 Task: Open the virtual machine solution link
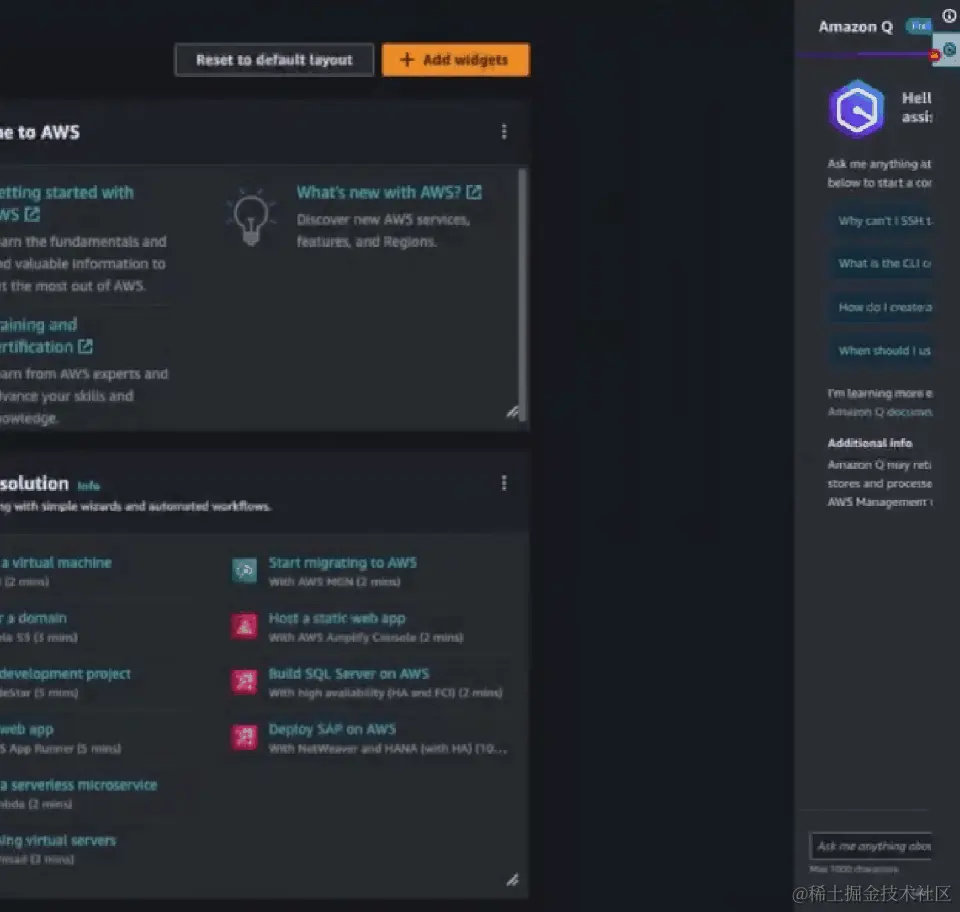tap(56, 563)
